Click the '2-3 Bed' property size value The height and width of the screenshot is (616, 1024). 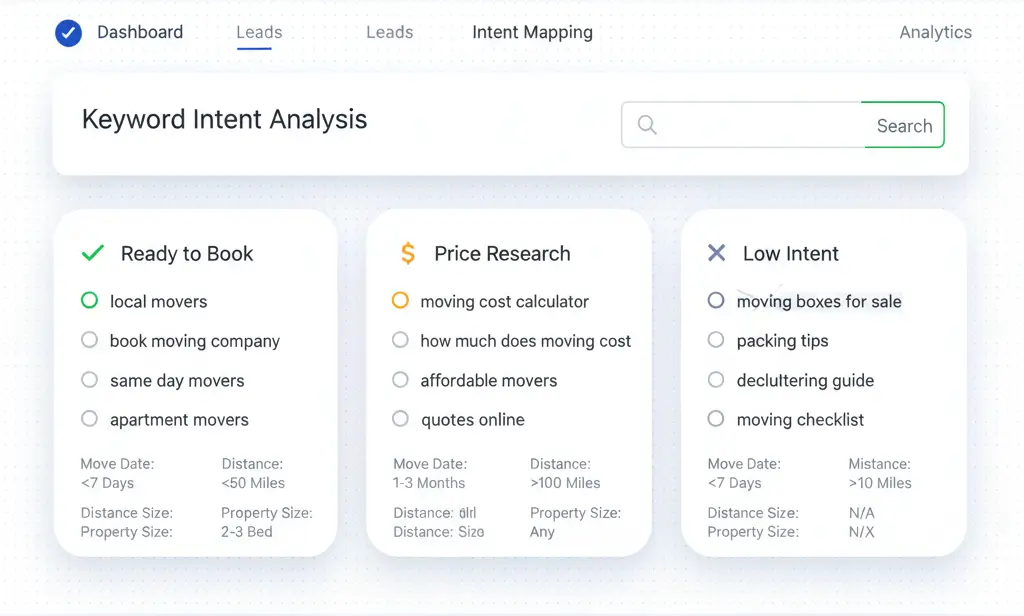coord(246,532)
